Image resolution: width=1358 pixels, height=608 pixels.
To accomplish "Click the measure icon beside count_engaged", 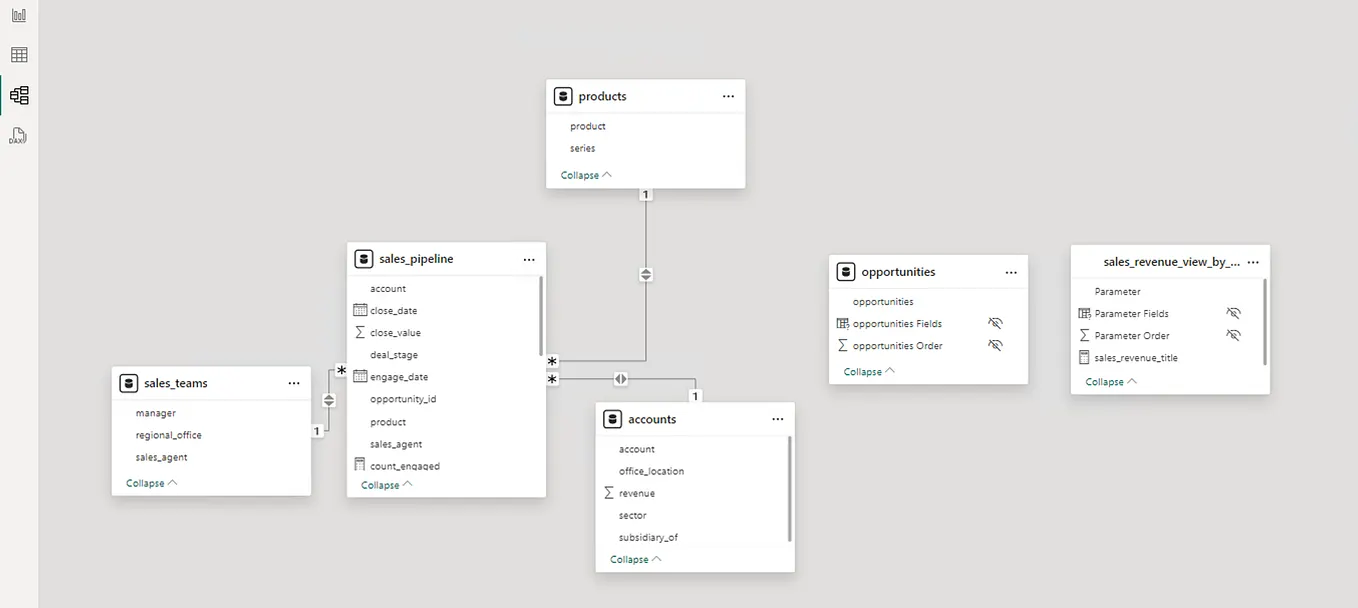I will [360, 464].
